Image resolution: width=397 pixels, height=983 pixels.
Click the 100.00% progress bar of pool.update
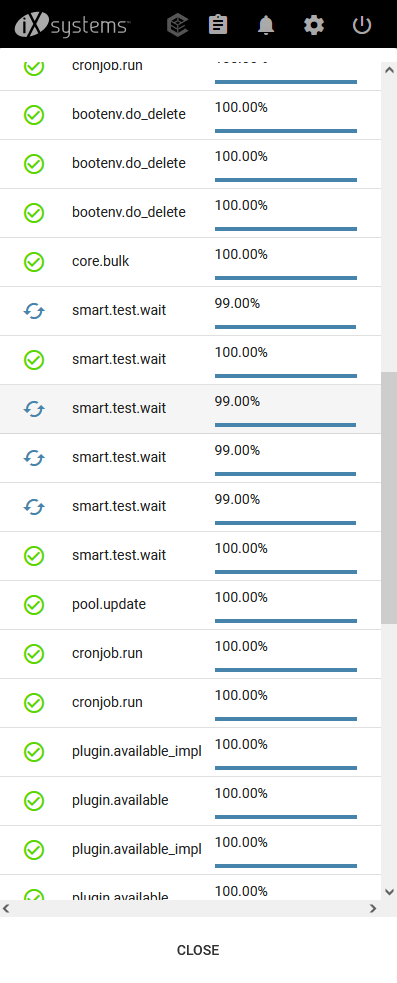coord(285,621)
